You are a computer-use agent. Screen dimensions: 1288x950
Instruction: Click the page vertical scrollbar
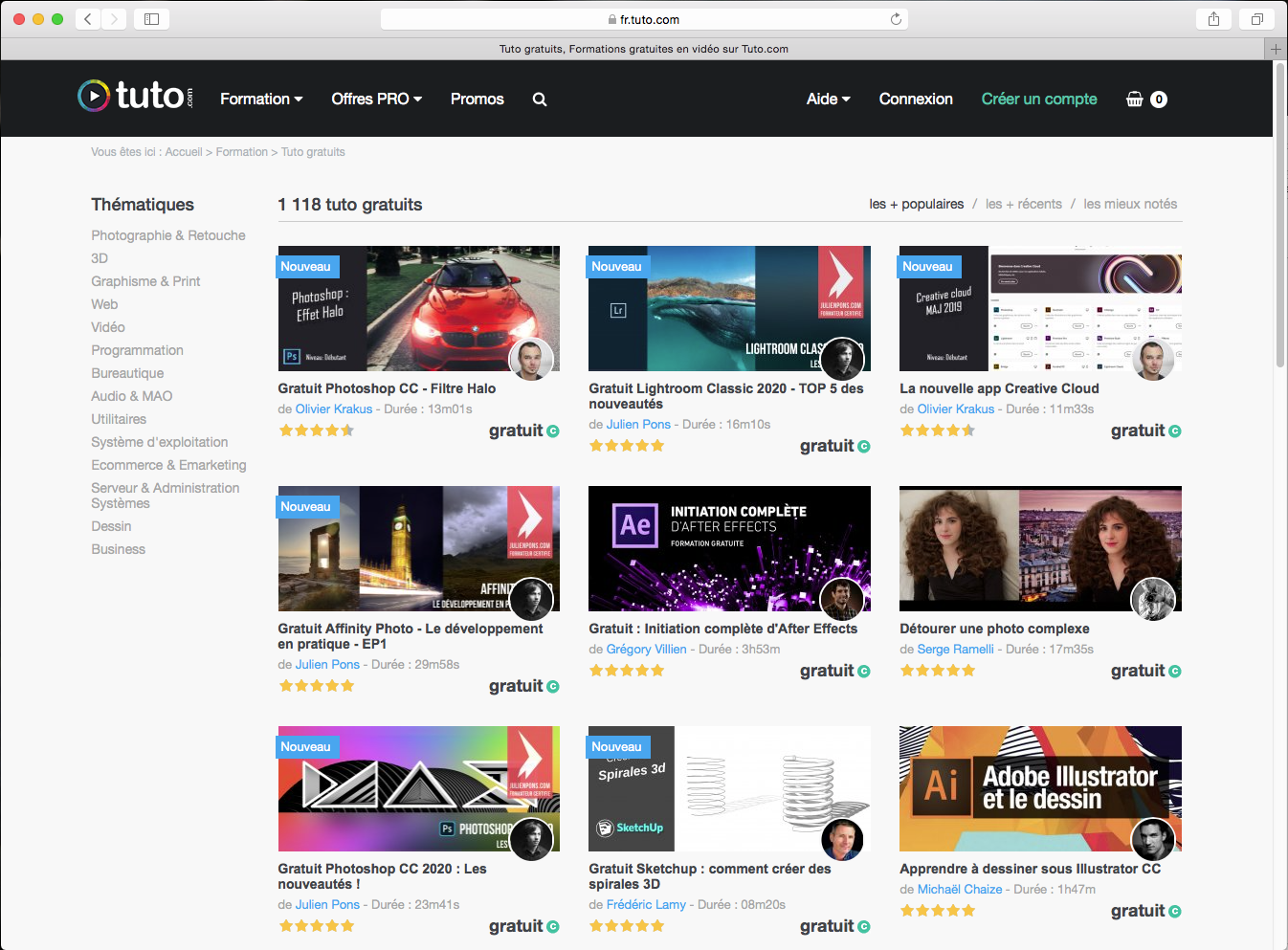[x=1280, y=215]
